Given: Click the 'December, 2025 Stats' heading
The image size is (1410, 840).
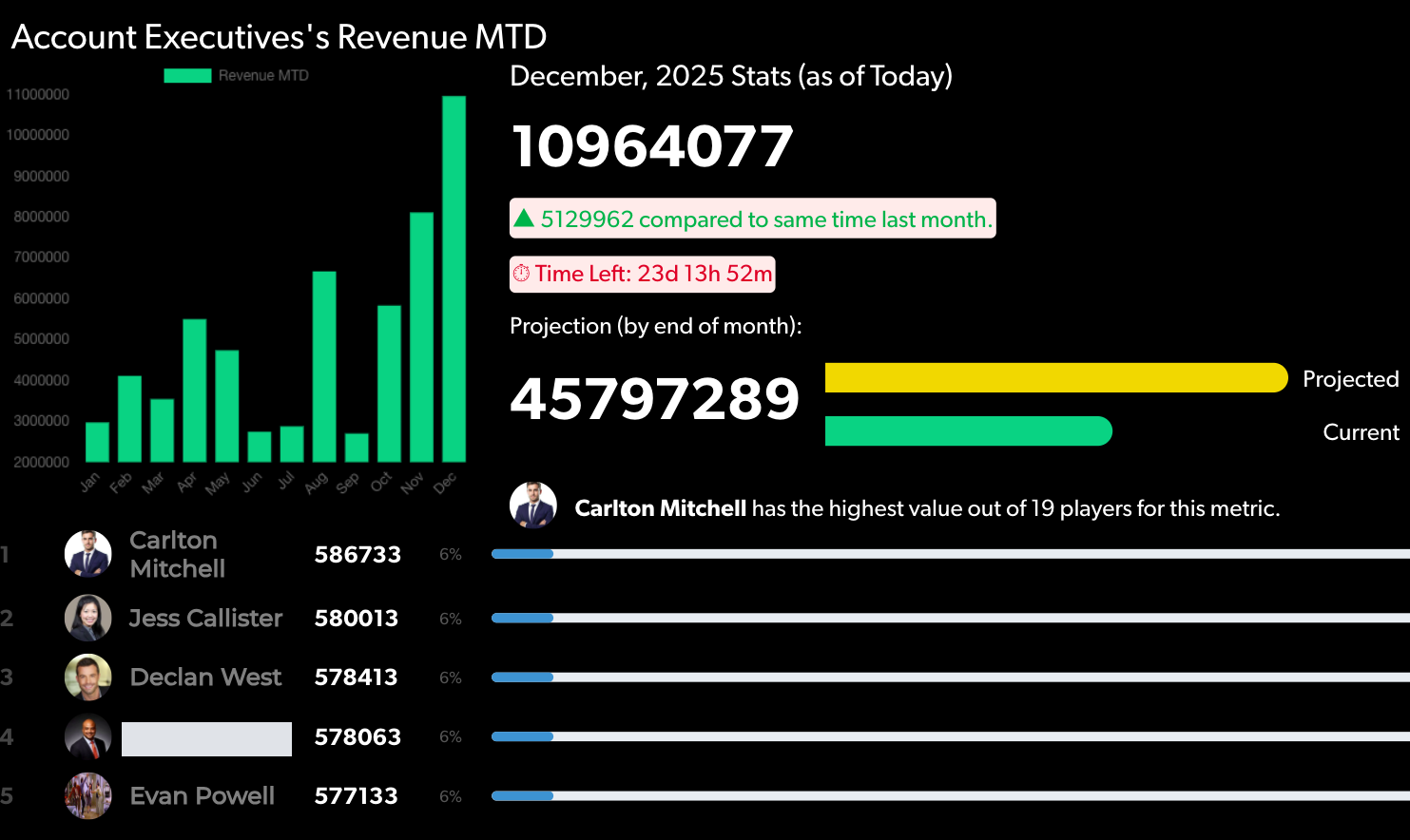Looking at the screenshot, I should 731,76.
